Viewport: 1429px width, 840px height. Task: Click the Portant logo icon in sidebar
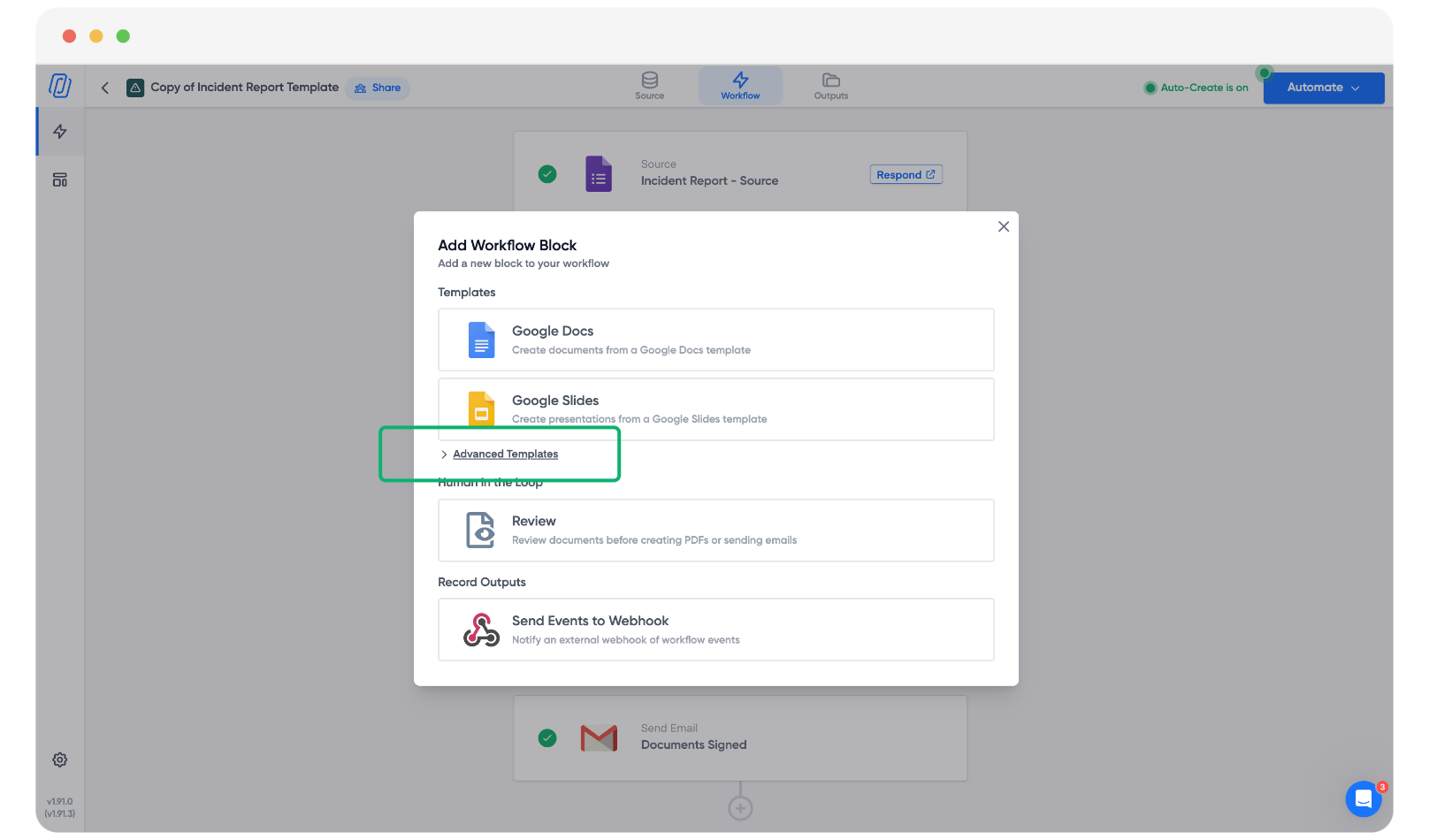click(x=59, y=86)
